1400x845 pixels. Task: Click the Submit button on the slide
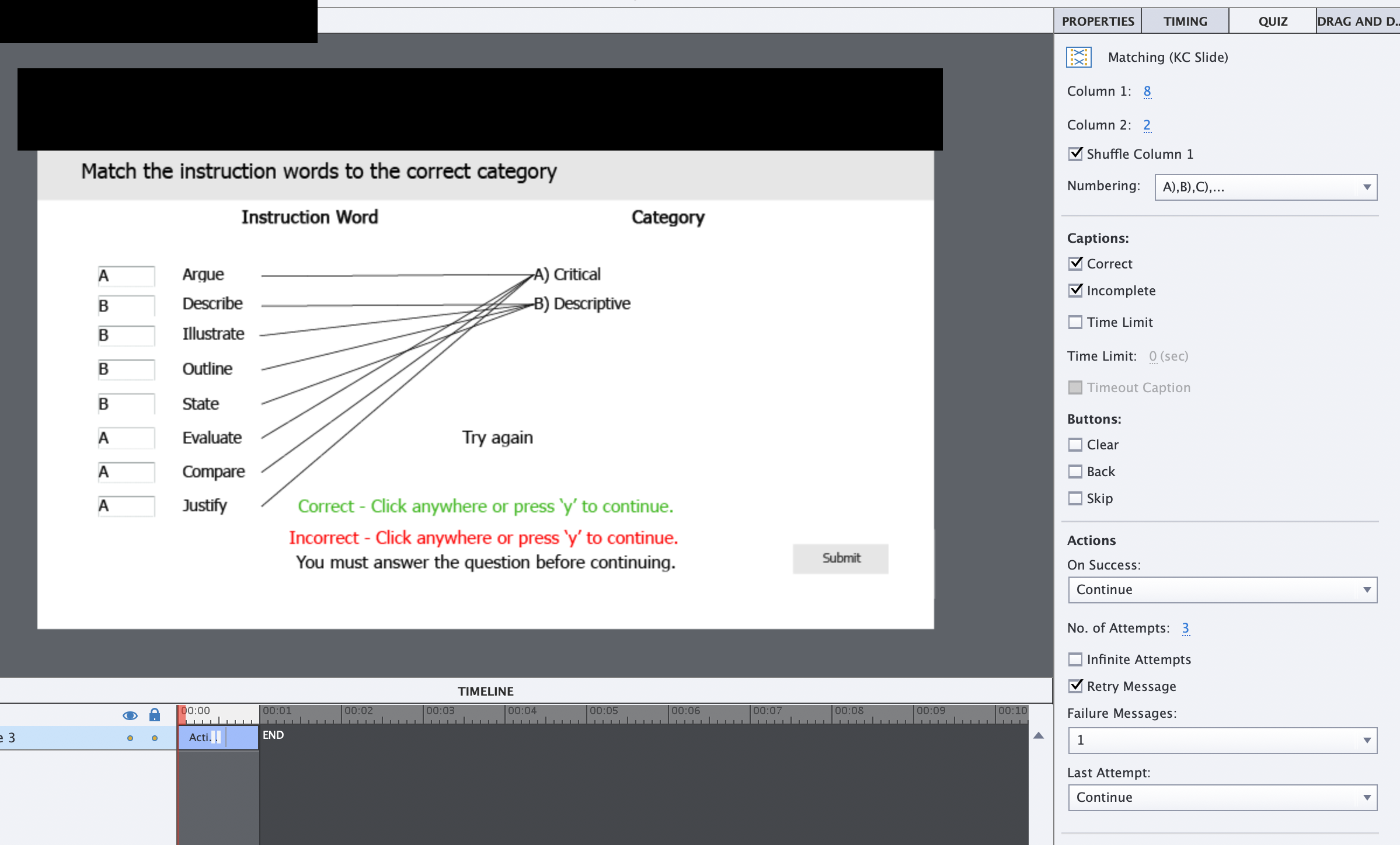pos(840,558)
